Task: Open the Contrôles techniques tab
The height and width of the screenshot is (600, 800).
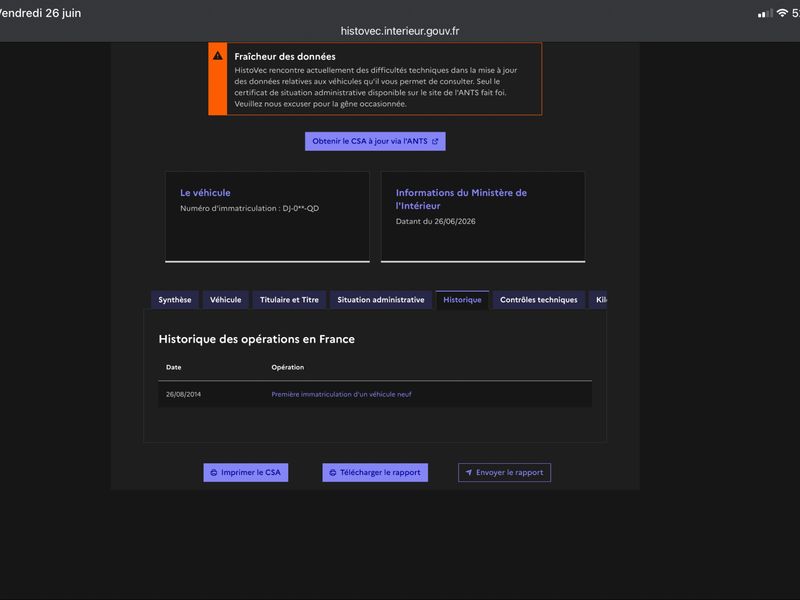Action: tap(539, 300)
